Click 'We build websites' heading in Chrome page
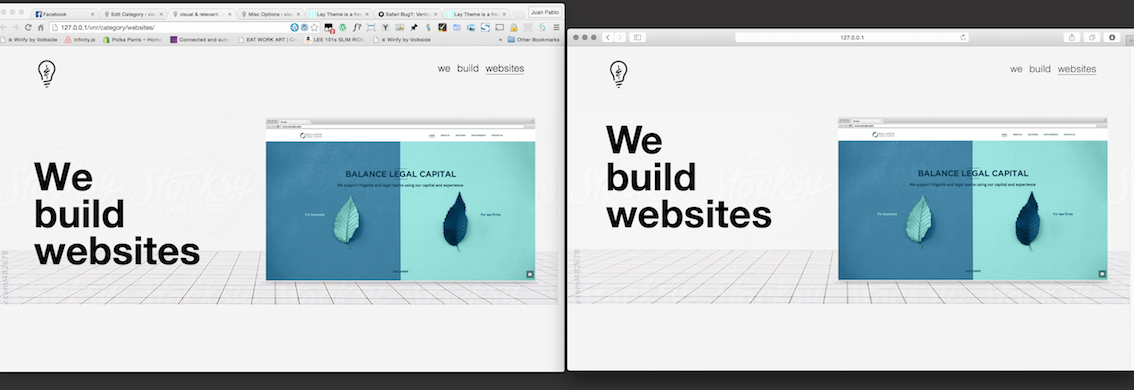Image resolution: width=1134 pixels, height=390 pixels. tap(116, 214)
